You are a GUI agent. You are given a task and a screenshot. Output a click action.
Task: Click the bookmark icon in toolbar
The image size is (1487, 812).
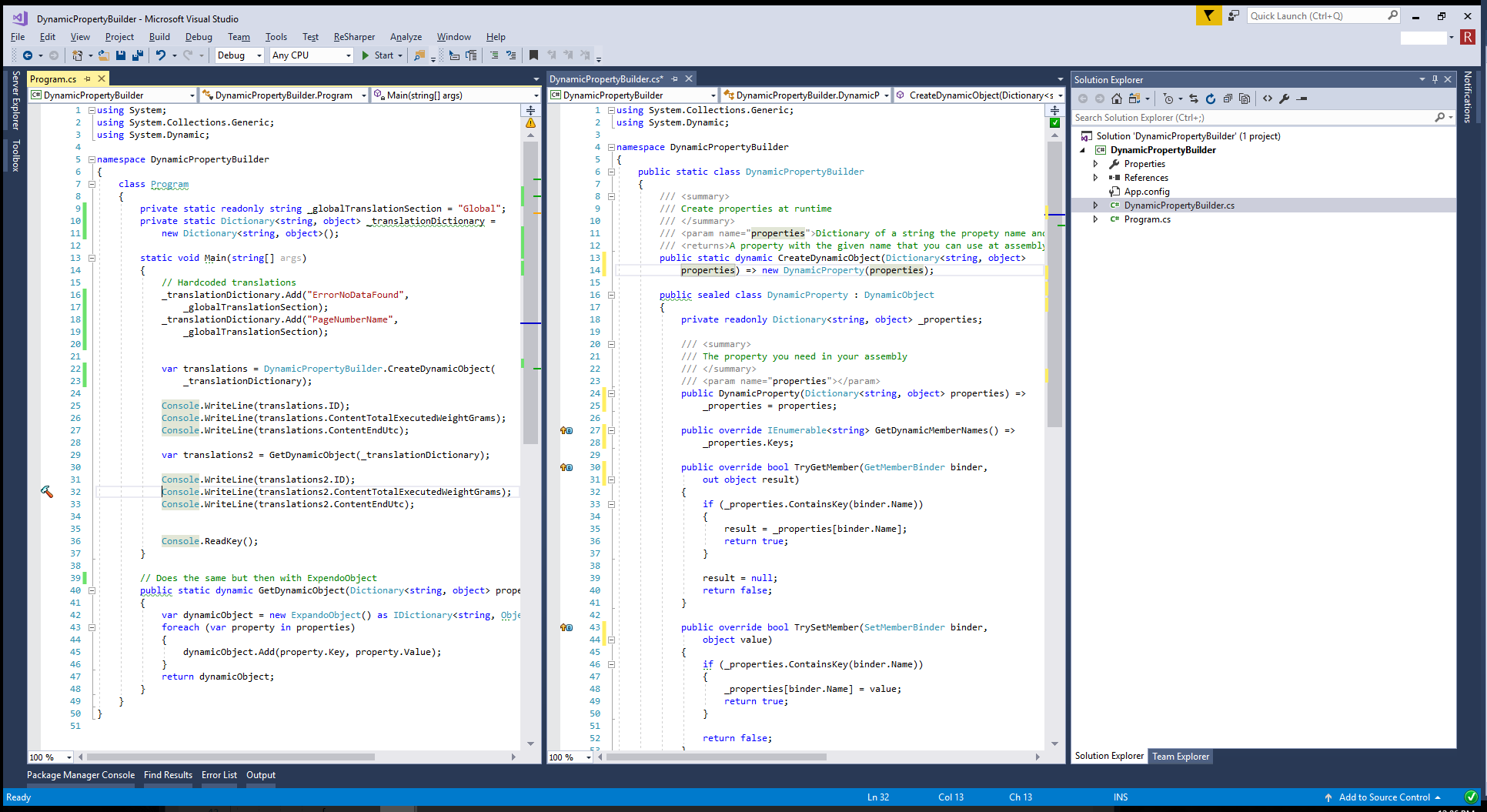coord(533,55)
